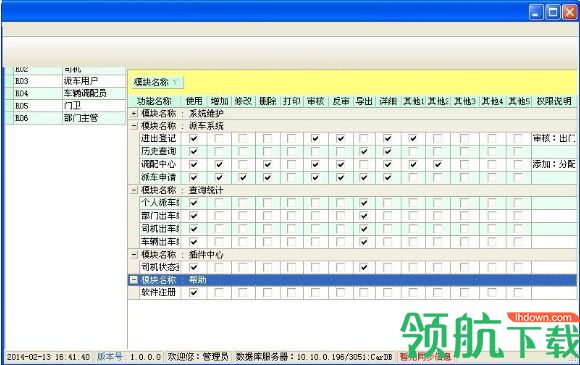Select the 进出登记 function row name
The width and height of the screenshot is (580, 365).
click(159, 138)
